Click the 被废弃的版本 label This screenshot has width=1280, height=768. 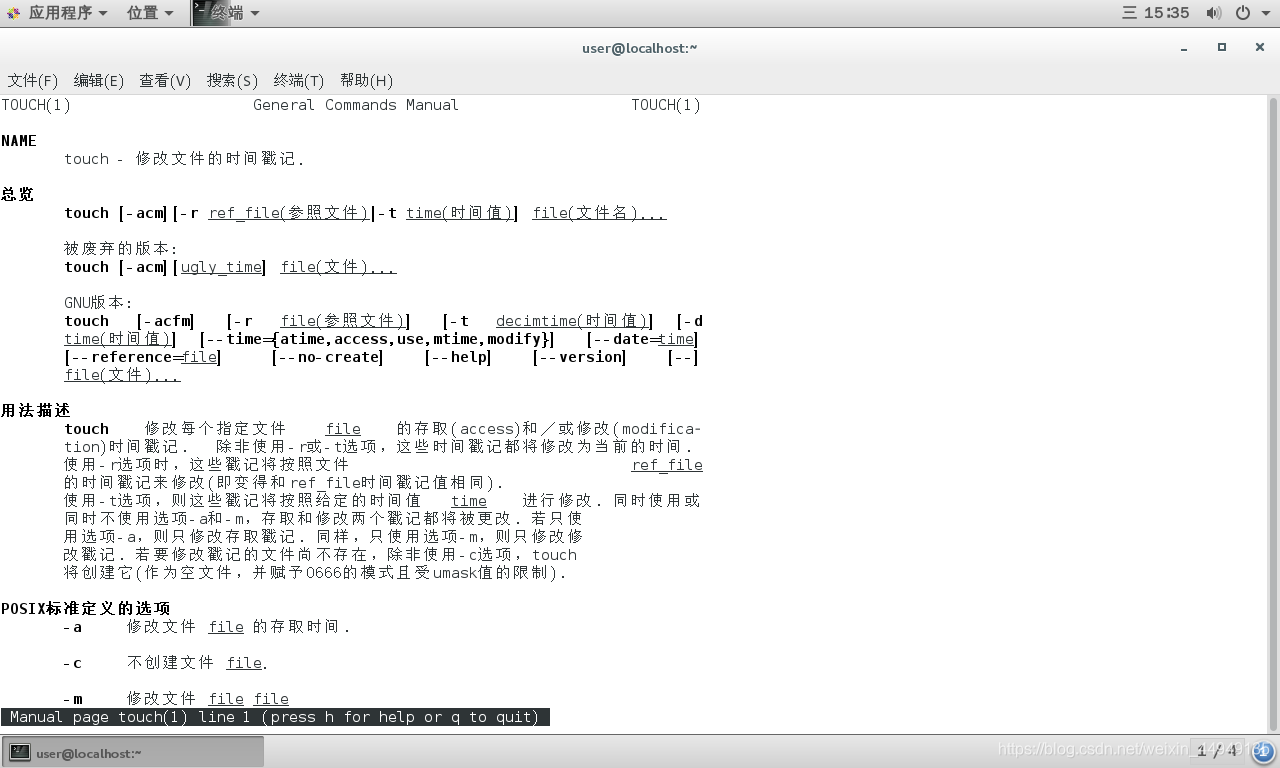point(121,249)
